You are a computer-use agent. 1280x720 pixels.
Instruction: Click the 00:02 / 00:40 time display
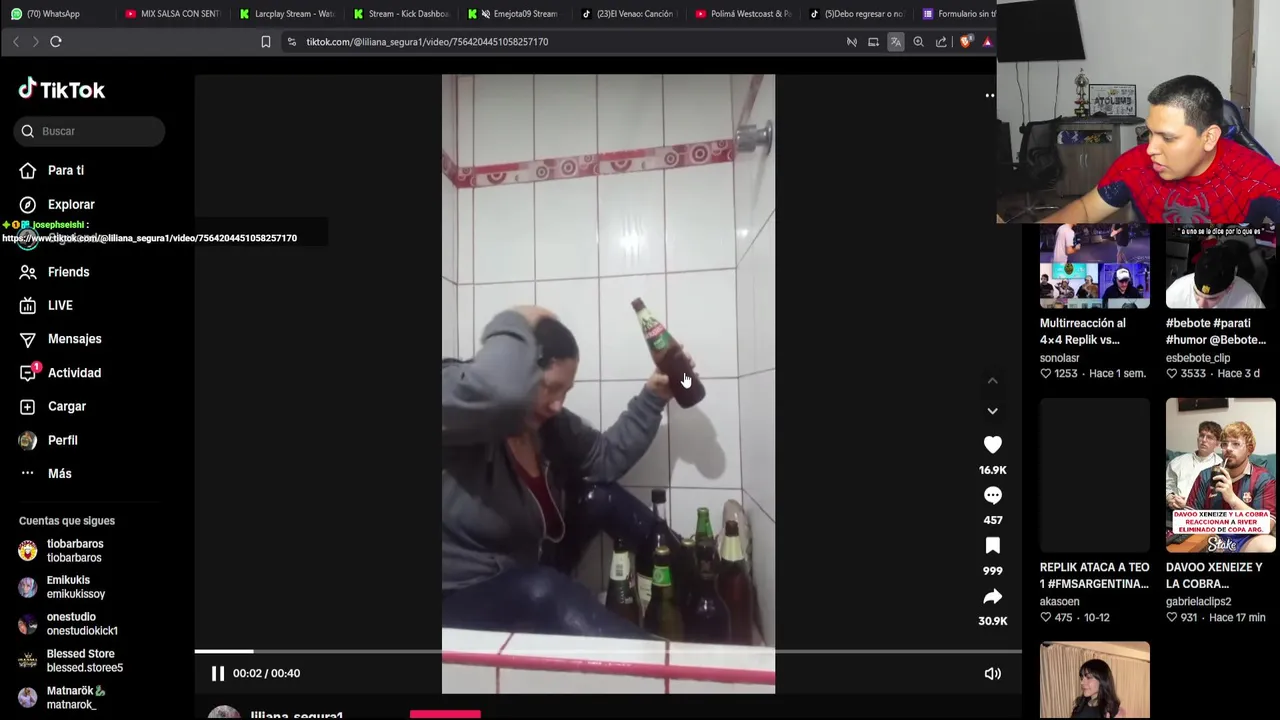(266, 673)
